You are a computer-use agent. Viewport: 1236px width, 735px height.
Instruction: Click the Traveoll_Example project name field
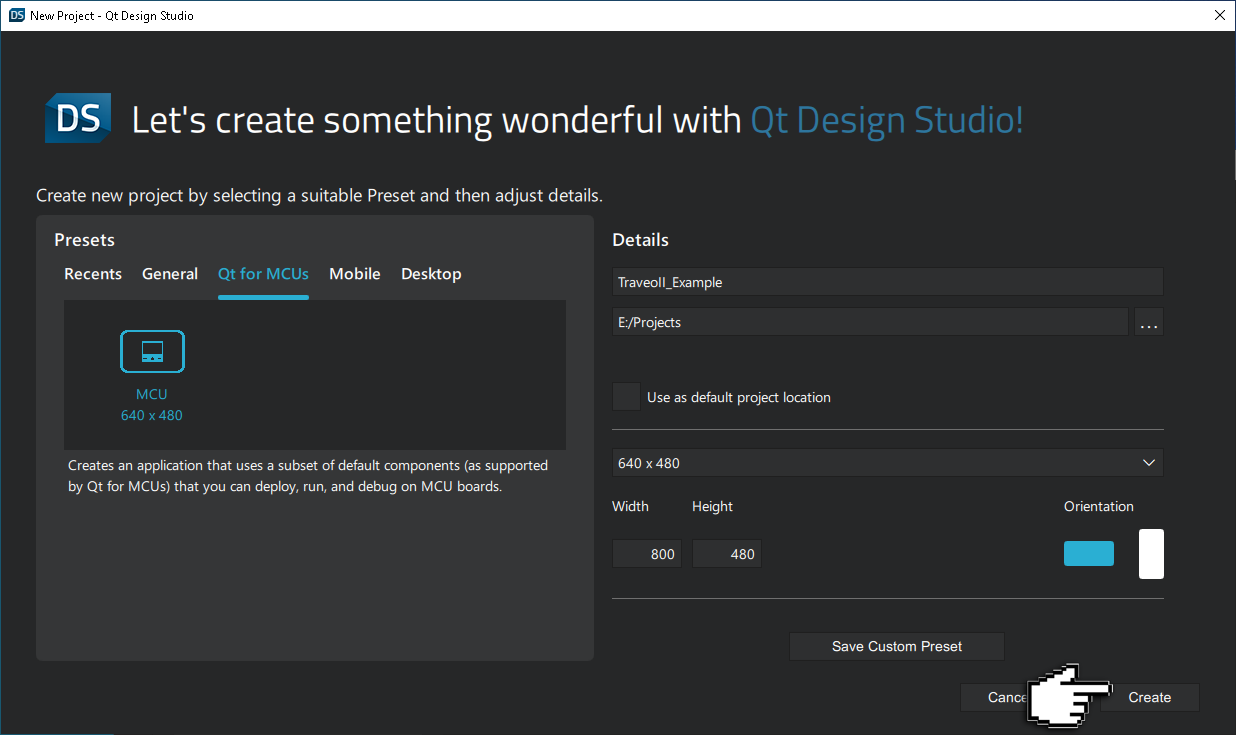point(888,281)
